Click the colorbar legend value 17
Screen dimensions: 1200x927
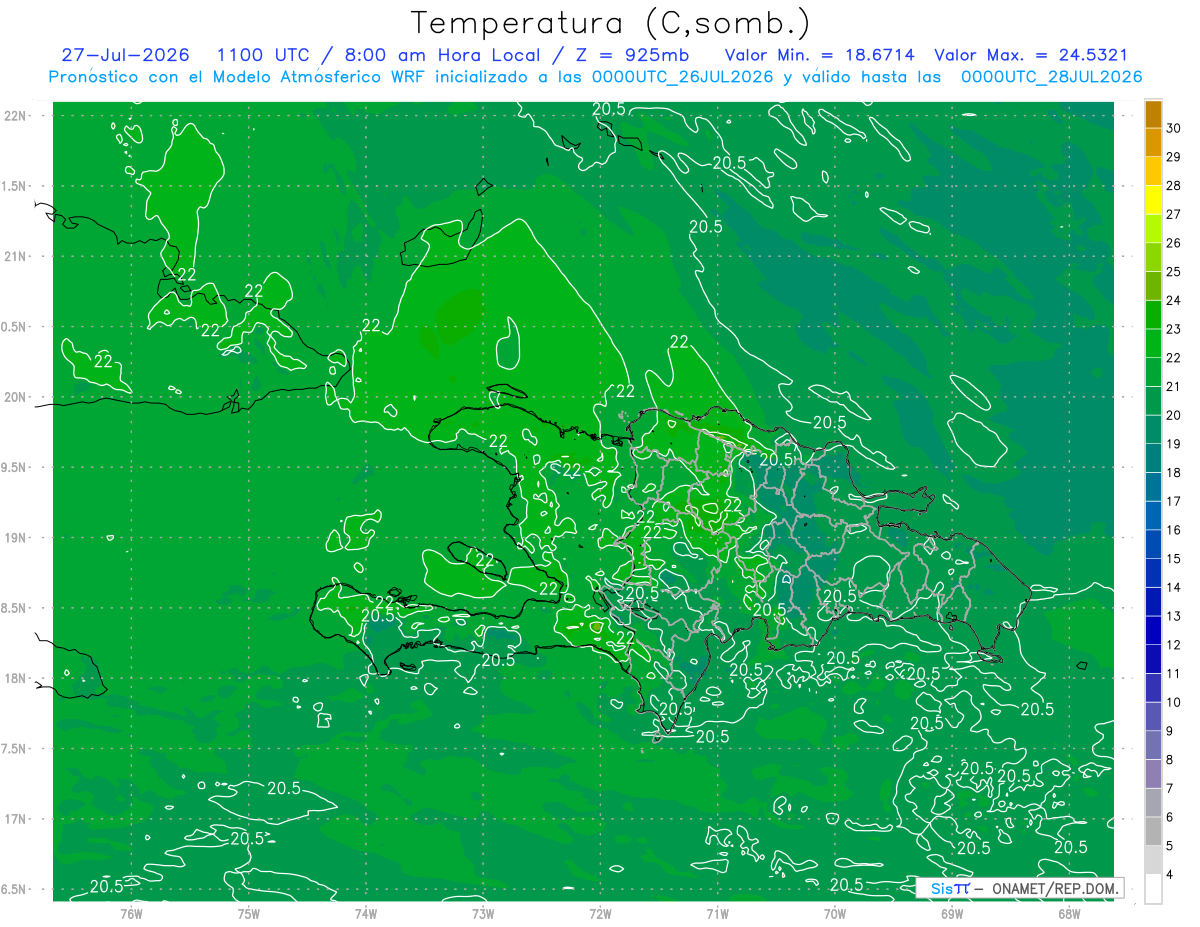[1173, 501]
